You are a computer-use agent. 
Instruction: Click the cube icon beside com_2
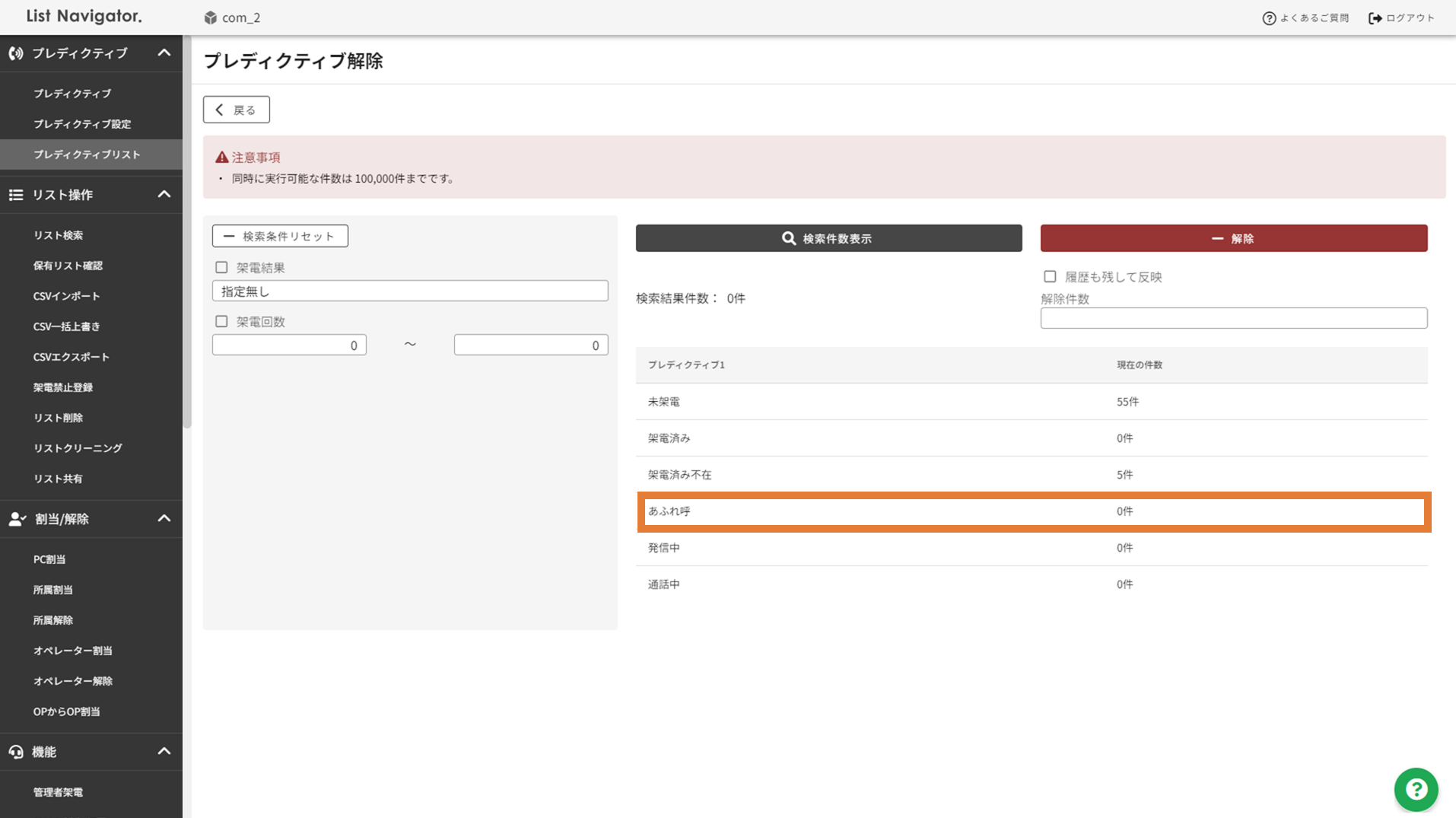211,18
